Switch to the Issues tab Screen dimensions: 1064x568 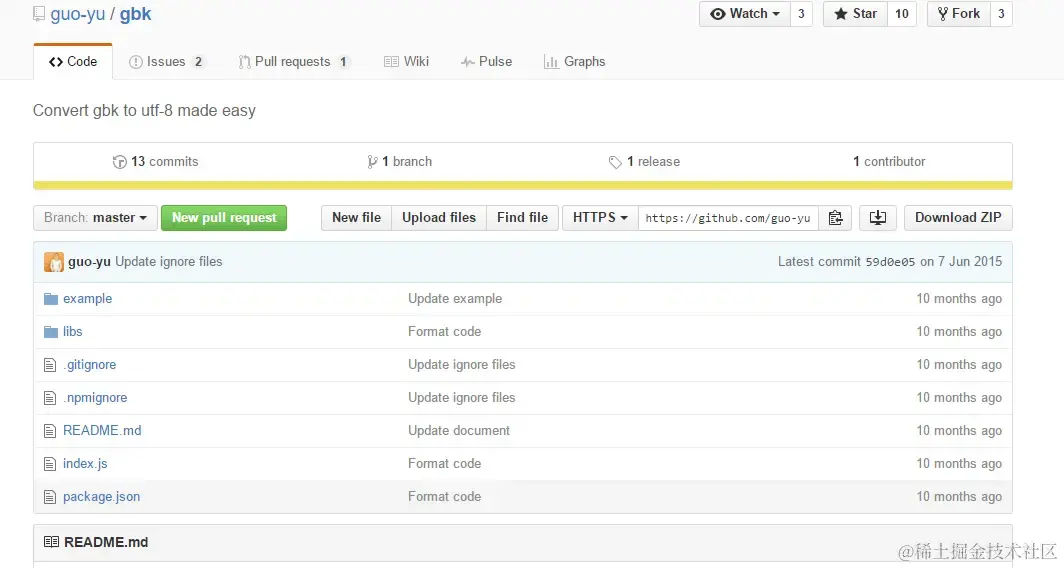coord(166,62)
